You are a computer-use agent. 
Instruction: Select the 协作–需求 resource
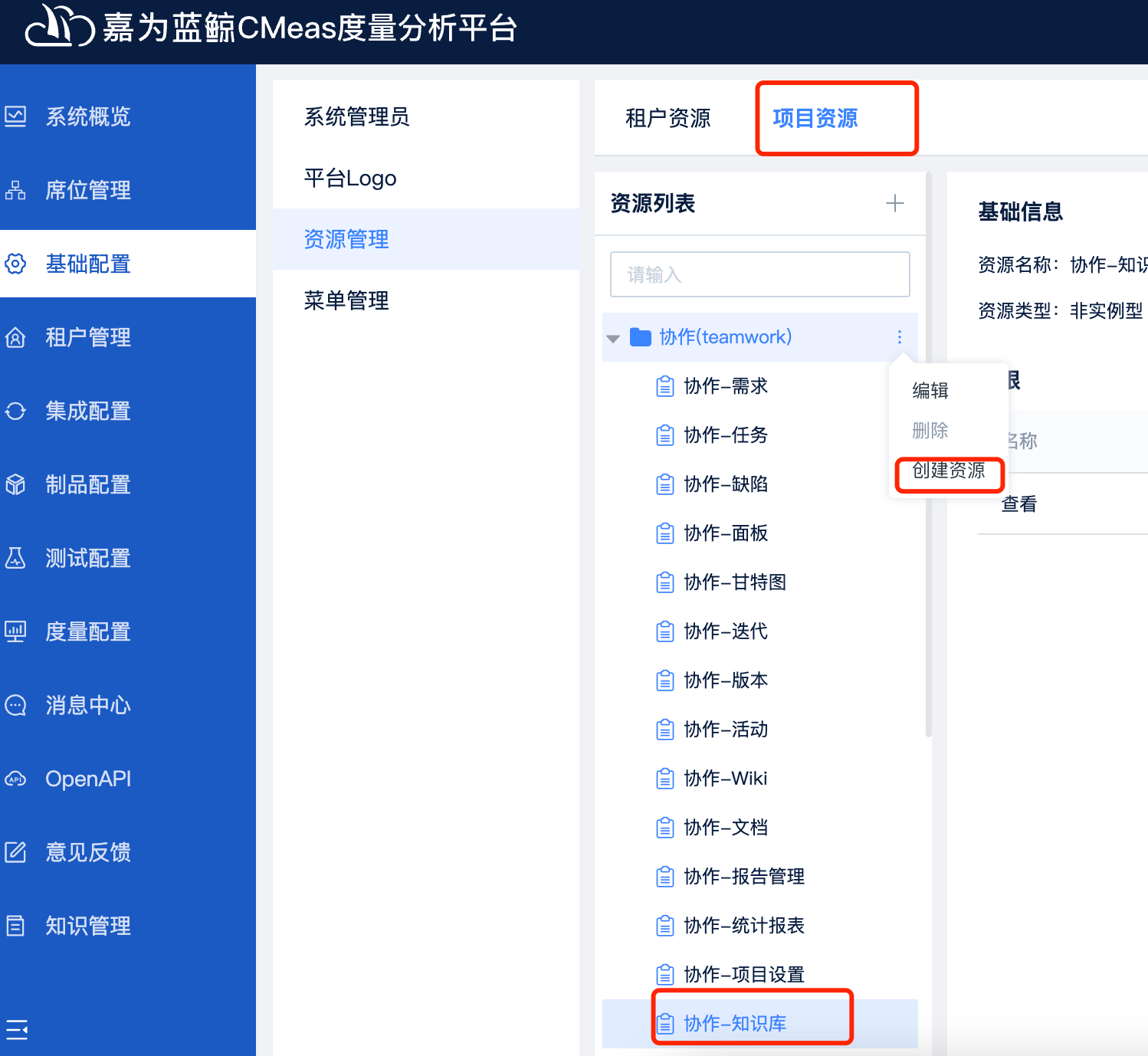760,386
